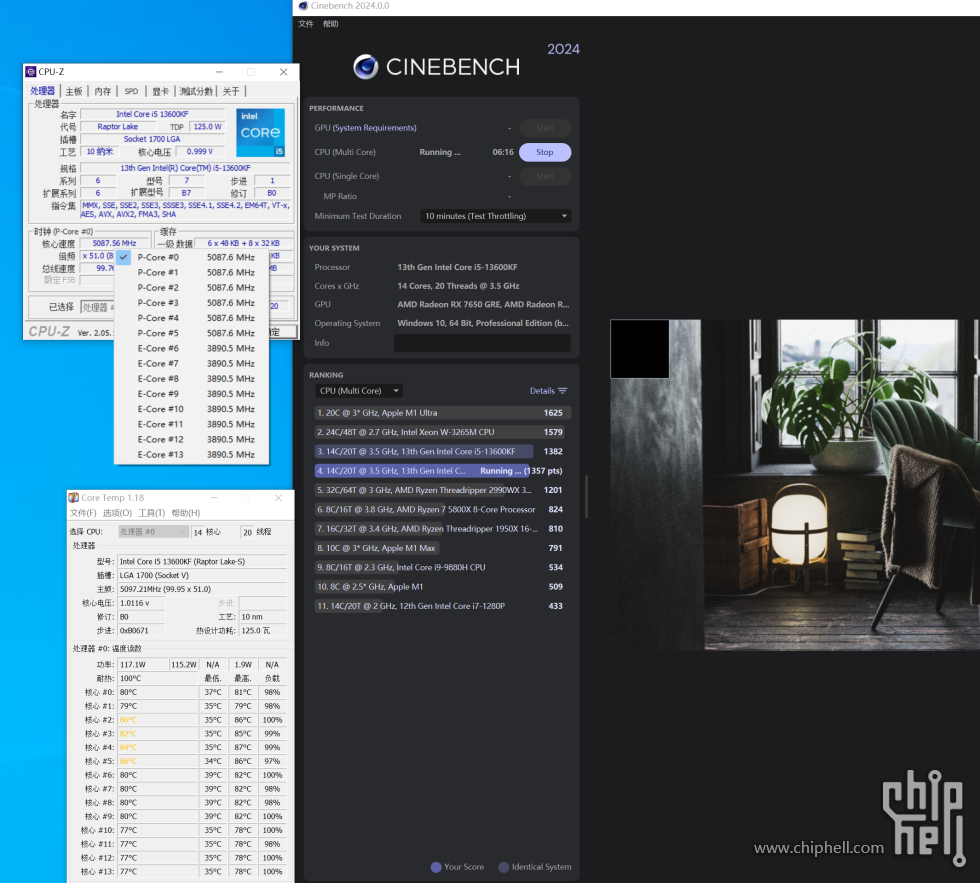Select the i5-13600KF row scoring 1382
This screenshot has height=883, width=980.
coord(442,451)
